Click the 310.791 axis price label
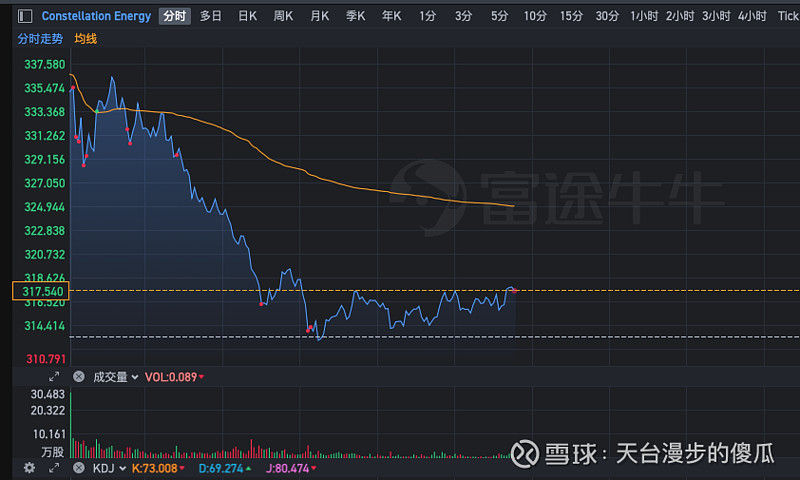Image resolution: width=800 pixels, height=480 pixels. coord(46,359)
